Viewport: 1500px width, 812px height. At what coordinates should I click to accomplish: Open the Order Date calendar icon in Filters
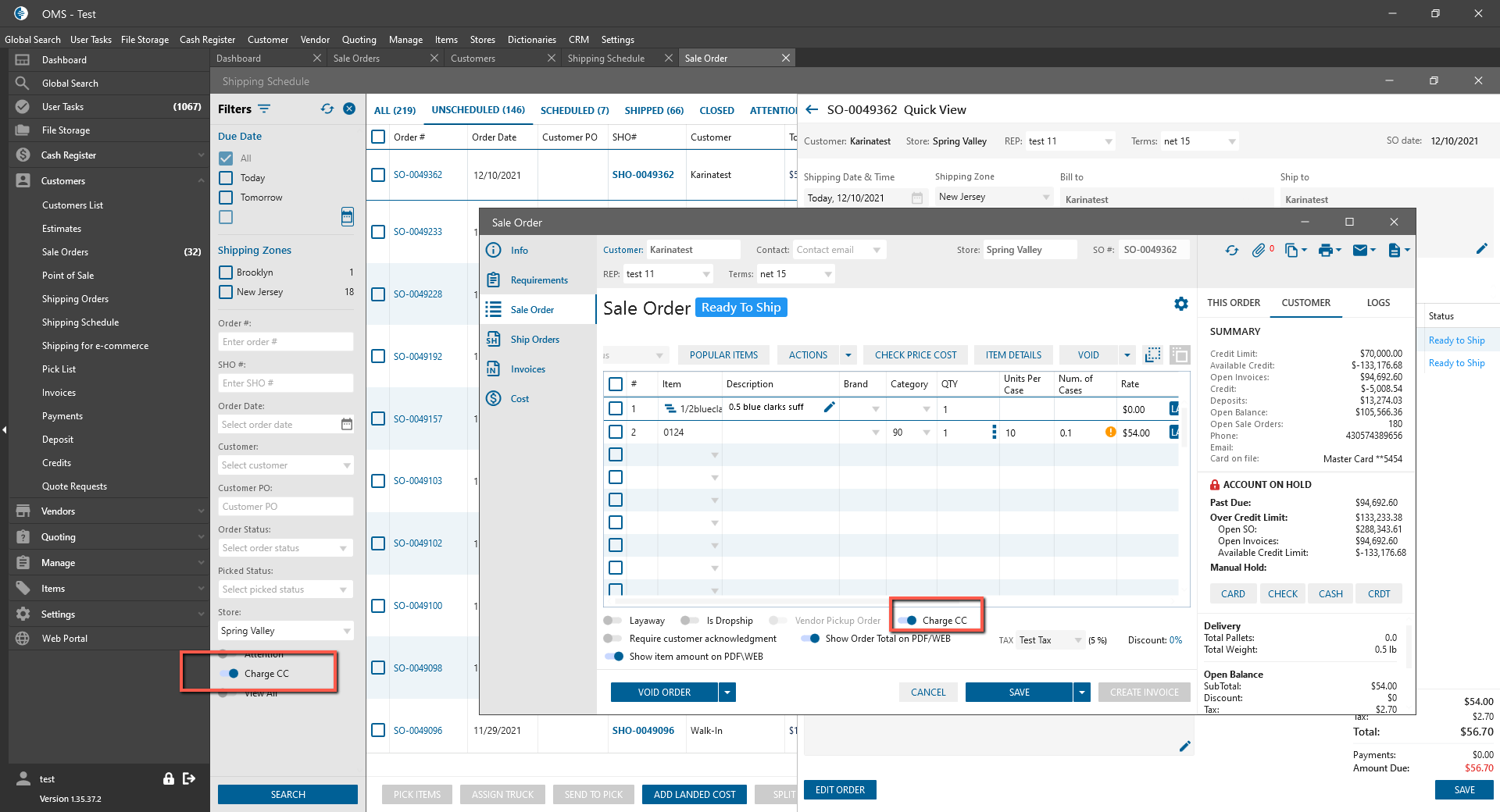[347, 424]
